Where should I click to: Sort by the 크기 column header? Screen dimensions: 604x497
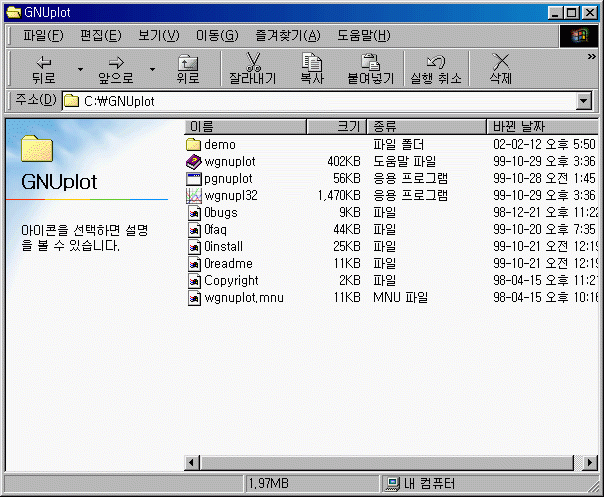pyautogui.click(x=336, y=126)
